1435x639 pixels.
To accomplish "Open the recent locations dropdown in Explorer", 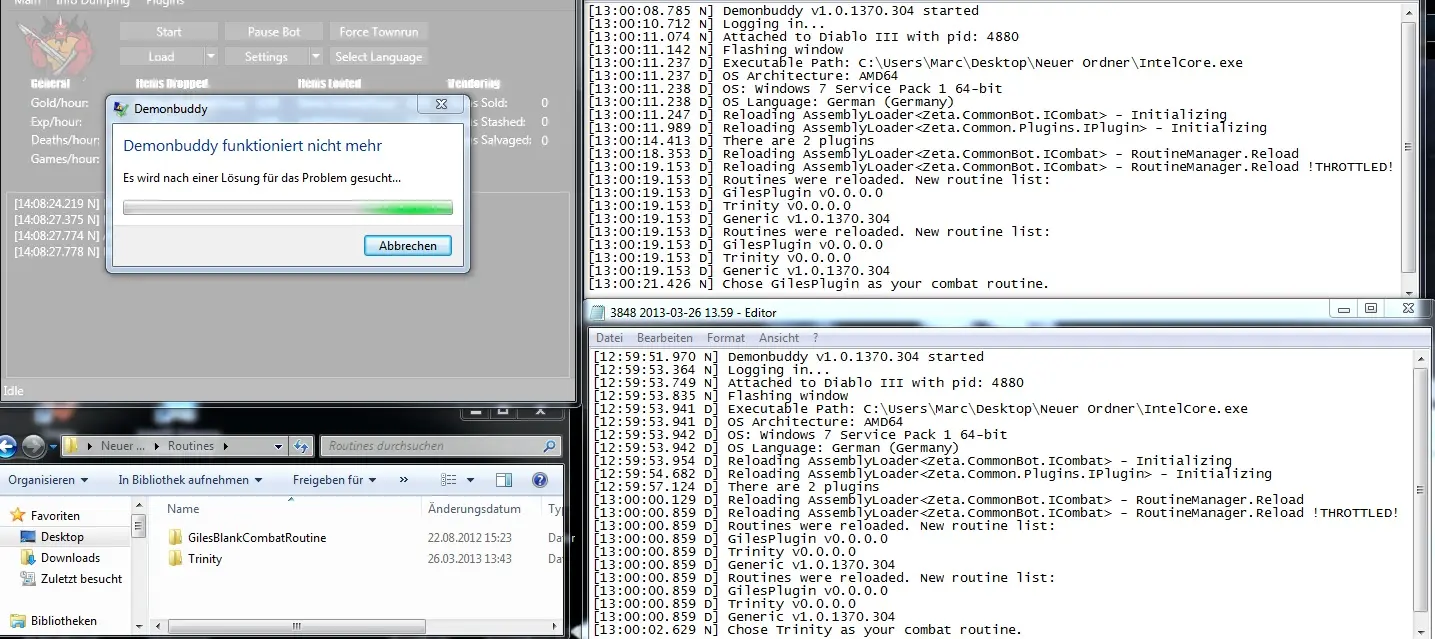I will [53, 447].
